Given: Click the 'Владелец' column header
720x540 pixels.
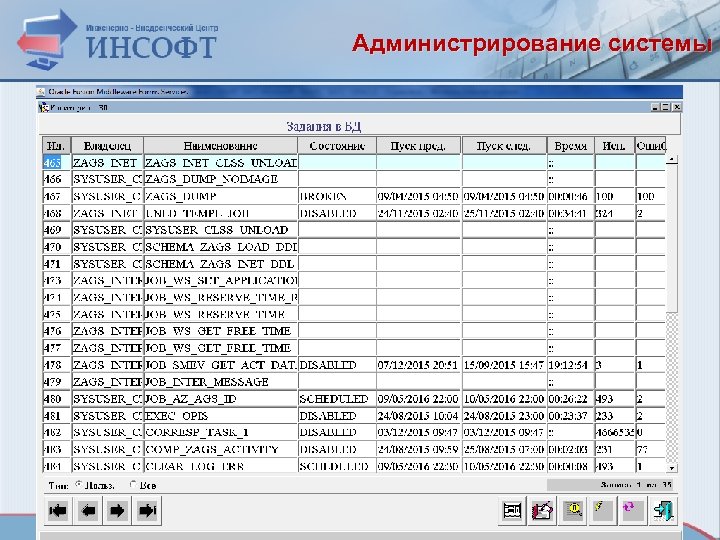Looking at the screenshot, I should pos(107,146).
